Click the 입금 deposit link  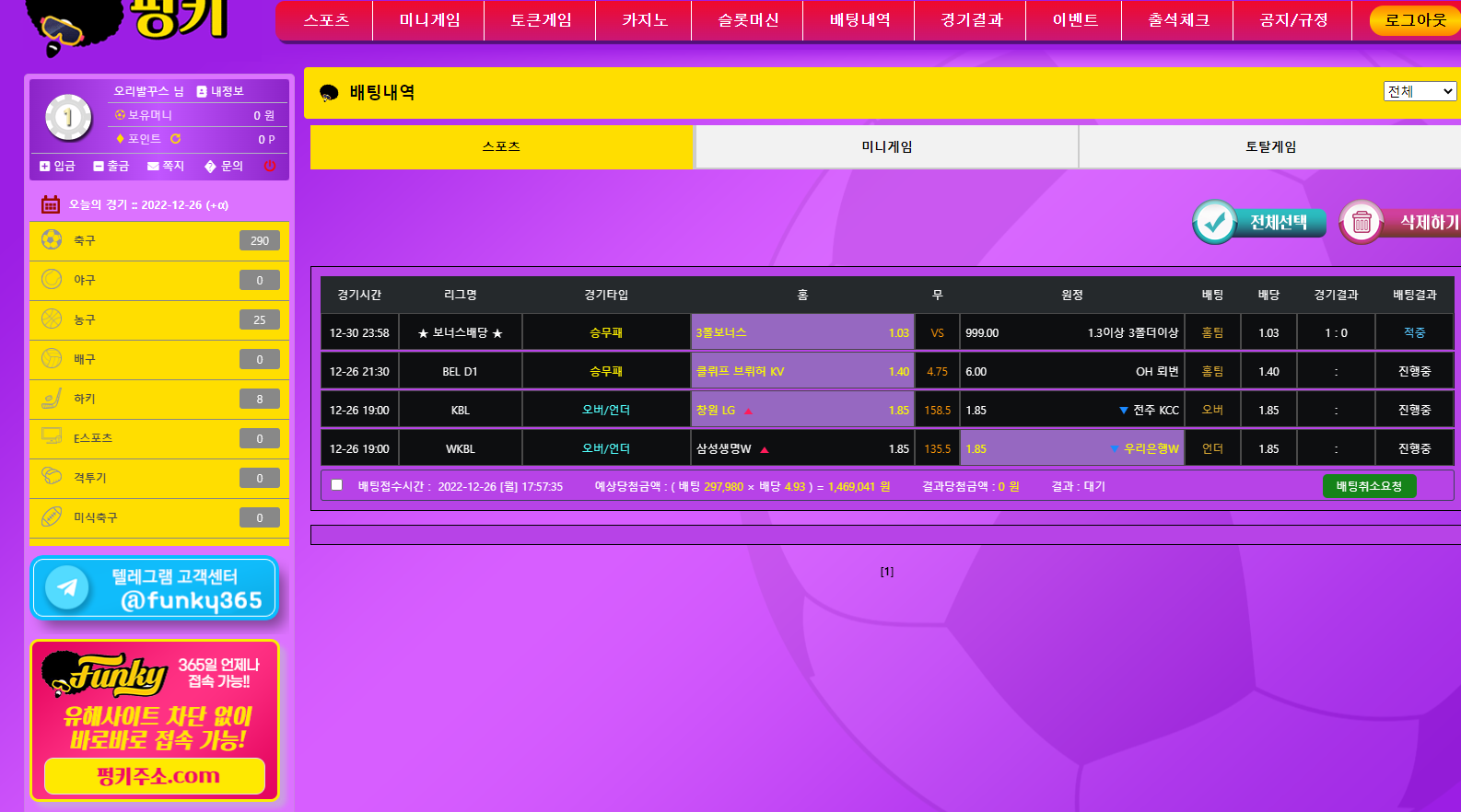pyautogui.click(x=57, y=167)
